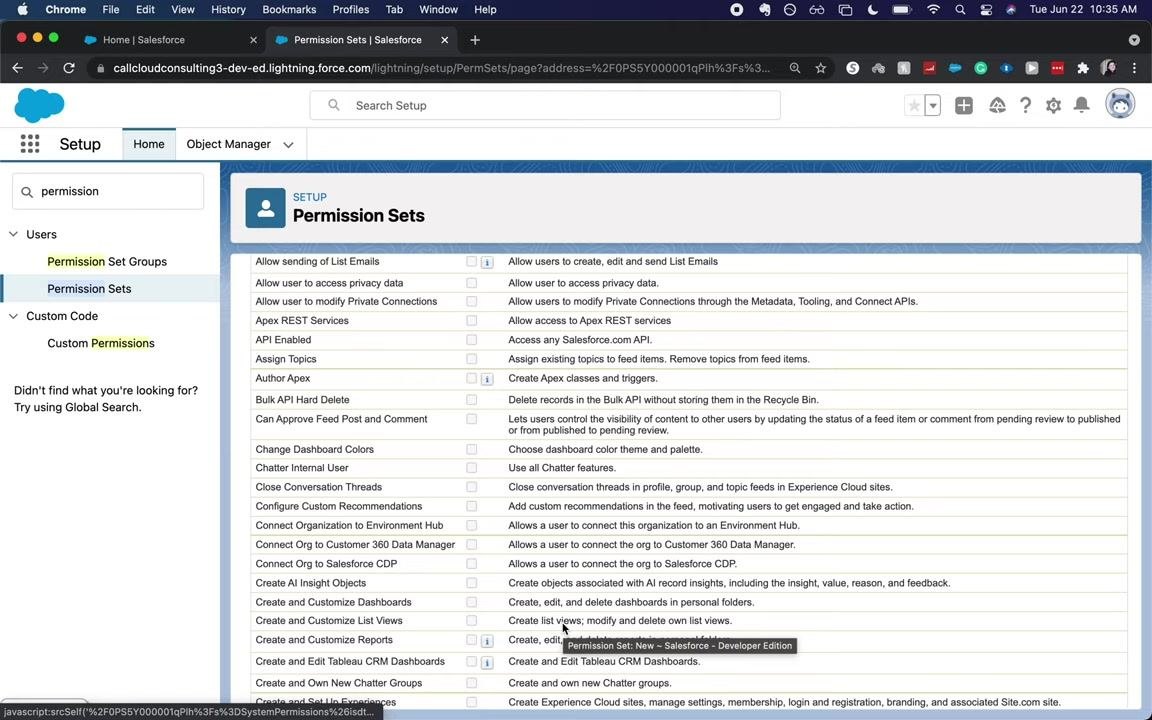Check Connect Org to Customer 360 Data Manager box
Viewport: 1152px width, 720px height.
(472, 545)
